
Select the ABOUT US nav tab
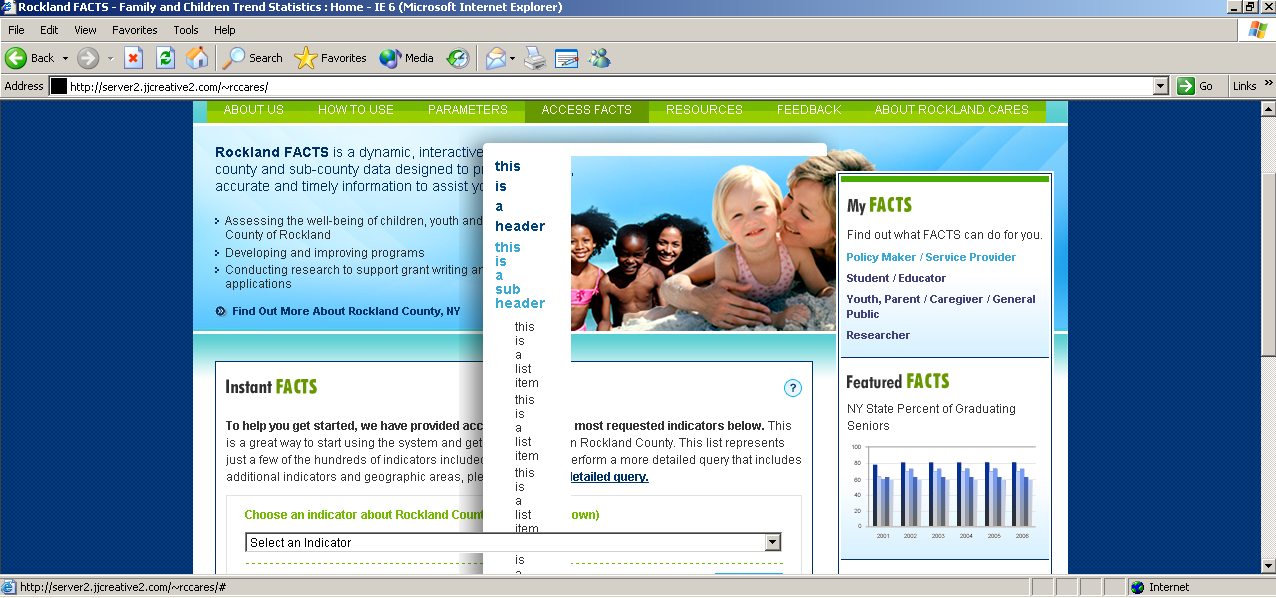click(254, 110)
